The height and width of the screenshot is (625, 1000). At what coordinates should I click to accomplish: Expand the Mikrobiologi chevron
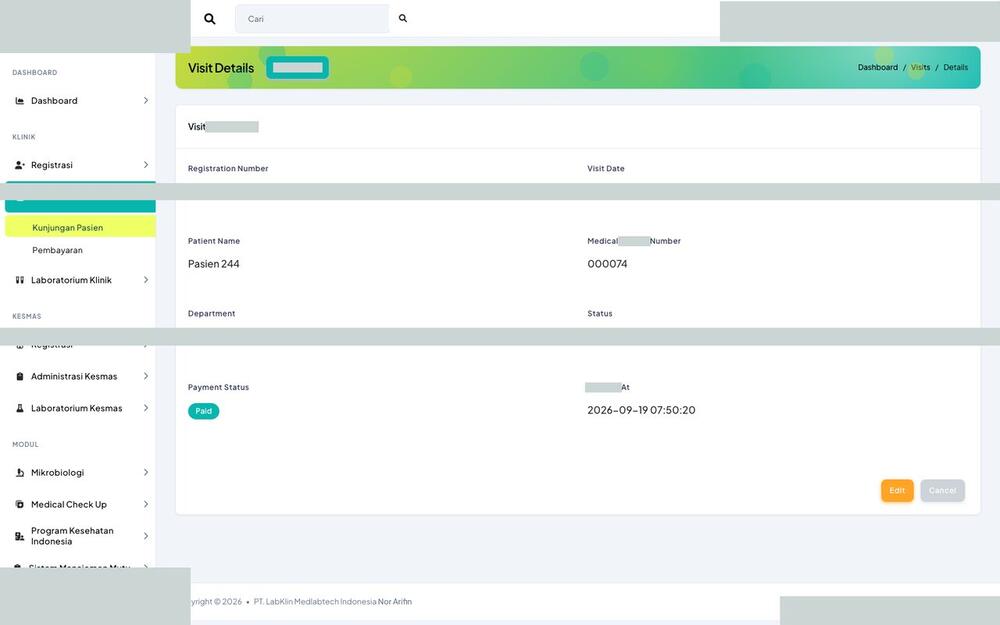coord(145,473)
